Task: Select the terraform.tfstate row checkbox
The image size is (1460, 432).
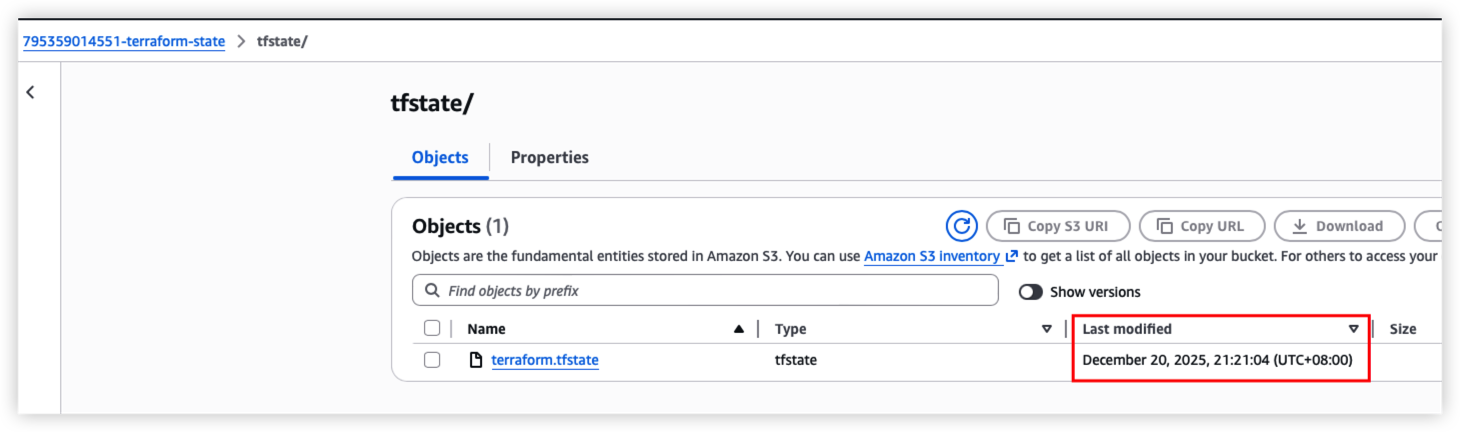Action: click(x=432, y=360)
